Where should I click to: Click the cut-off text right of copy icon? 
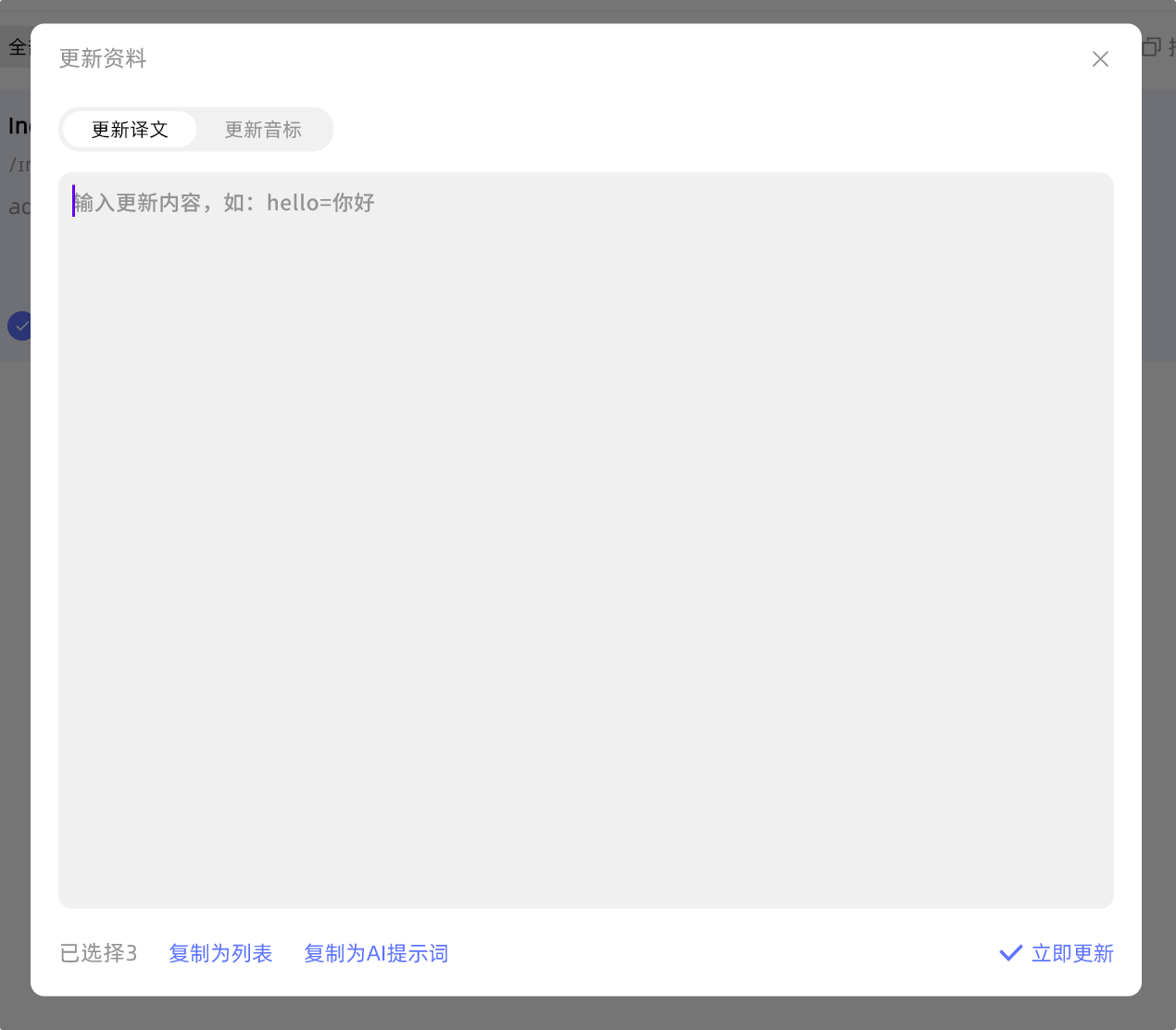click(1170, 47)
